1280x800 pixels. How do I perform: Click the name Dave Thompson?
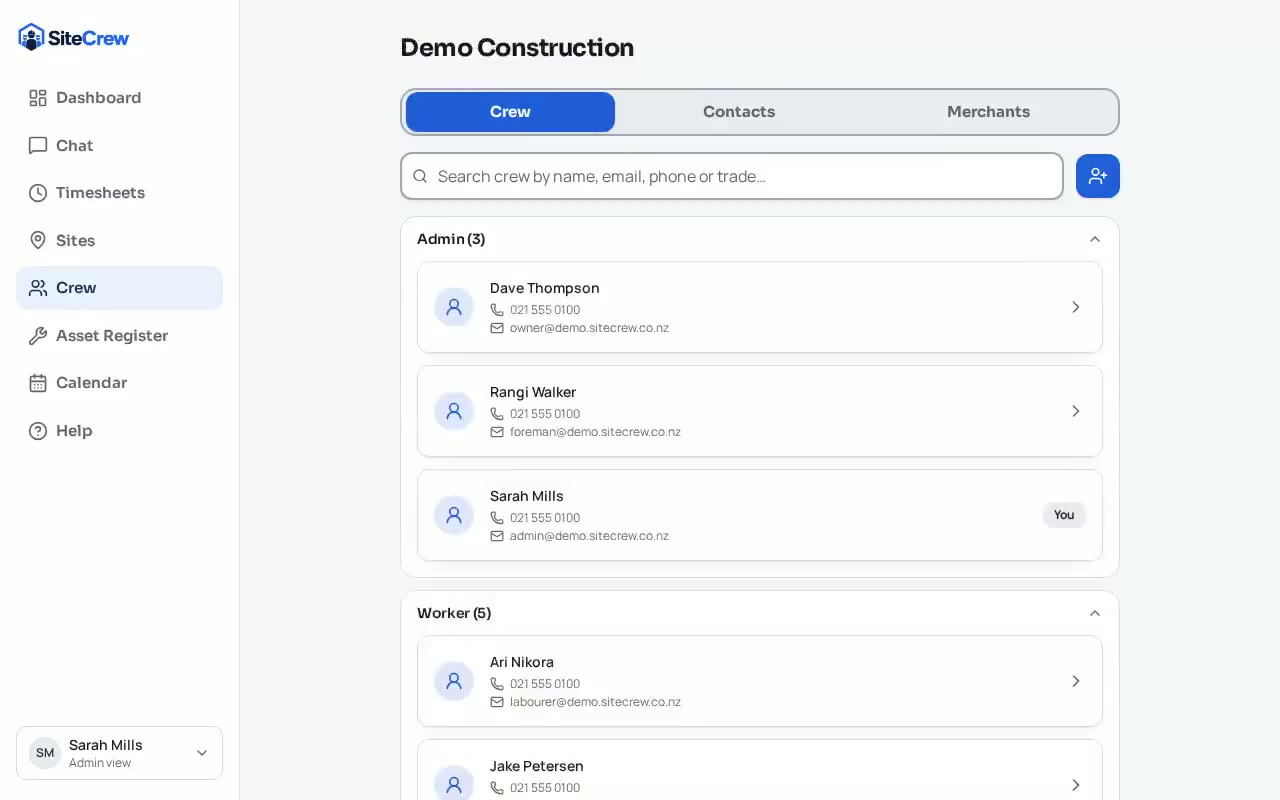545,288
